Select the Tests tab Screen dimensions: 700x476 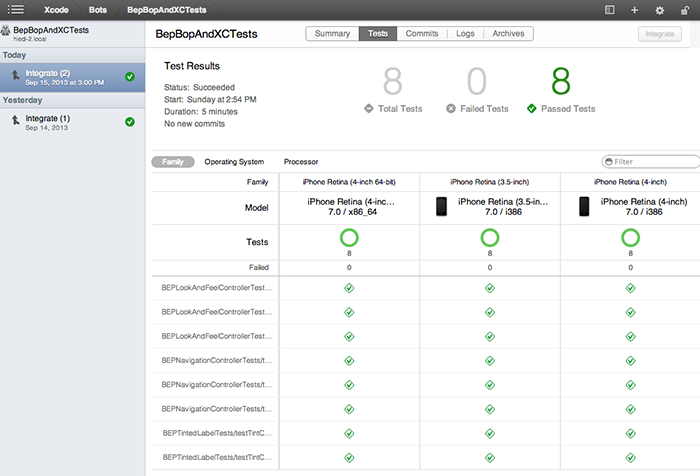tap(378, 33)
